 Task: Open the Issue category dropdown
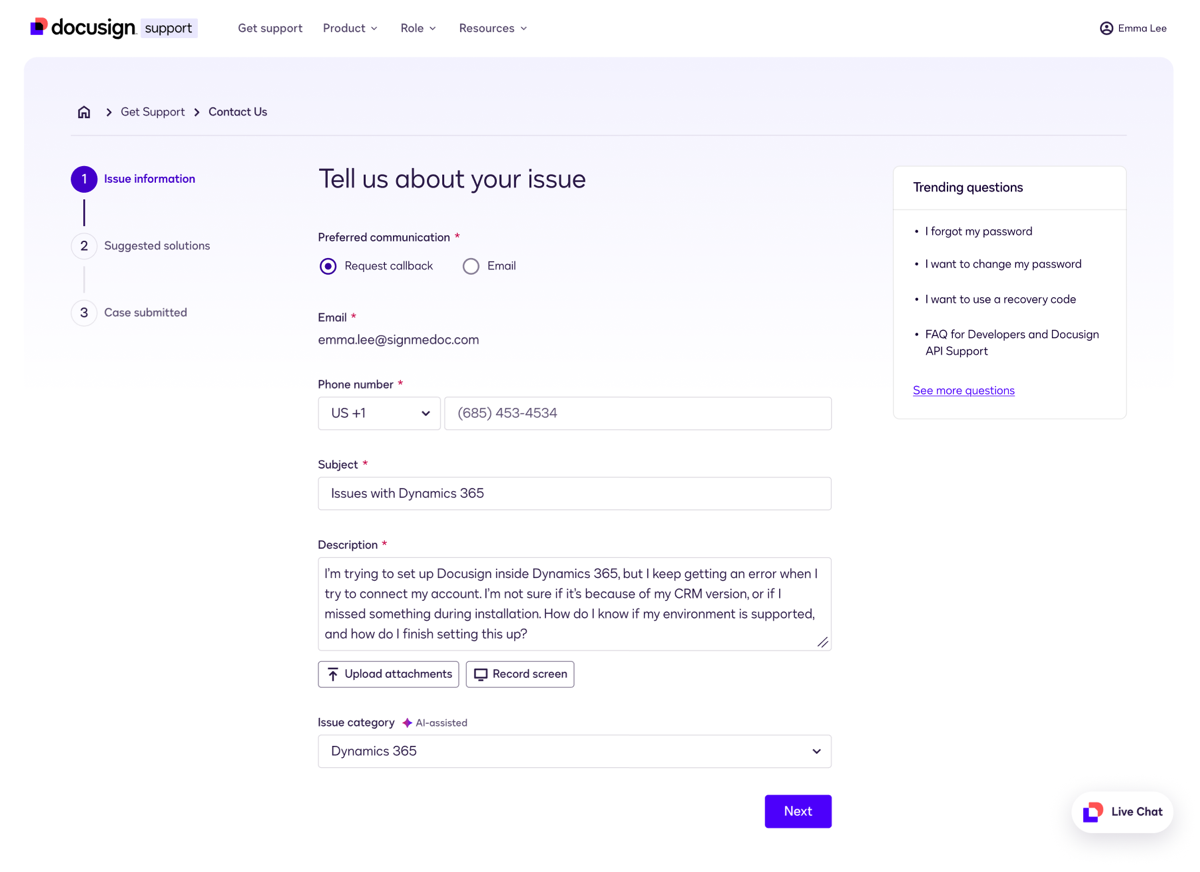point(574,751)
